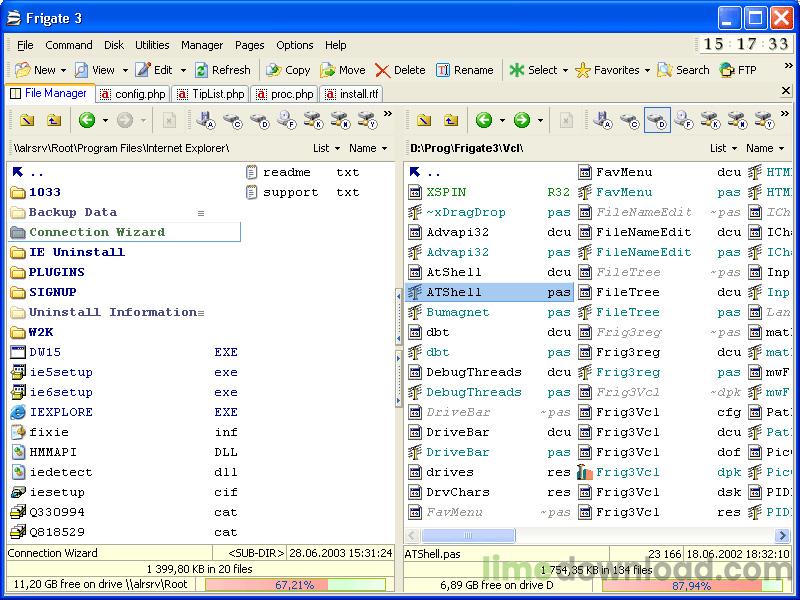Expand the right panel Name sort dropdown

766,148
